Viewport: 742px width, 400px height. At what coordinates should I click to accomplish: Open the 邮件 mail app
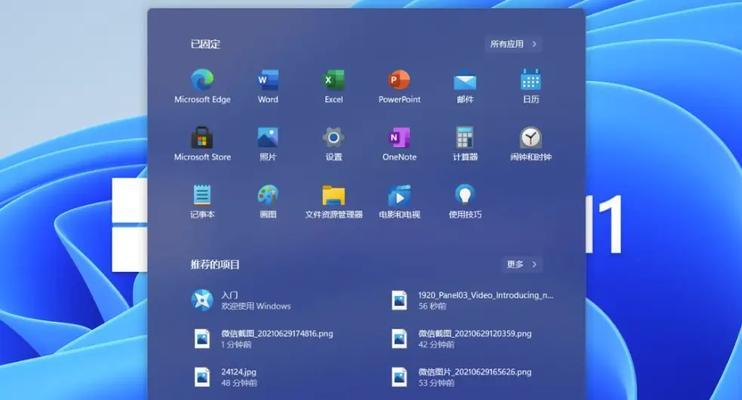pyautogui.click(x=465, y=86)
